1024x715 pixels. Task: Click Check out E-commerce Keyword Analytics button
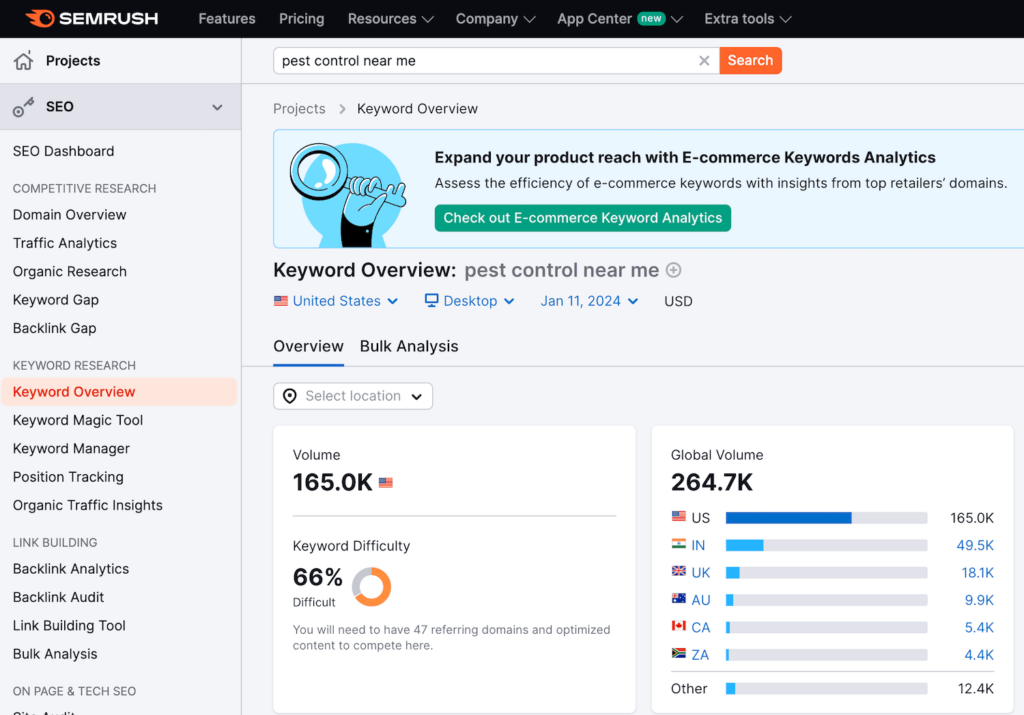tap(583, 218)
